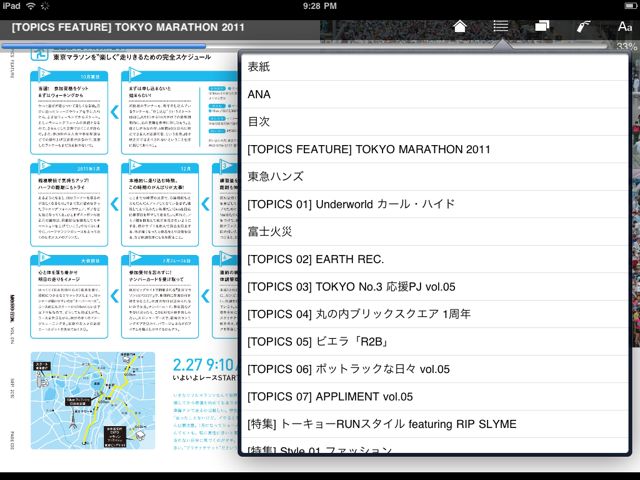The height and width of the screenshot is (480, 640).
Task: Tap the 10月某日 schedule card
Action: click(69, 112)
